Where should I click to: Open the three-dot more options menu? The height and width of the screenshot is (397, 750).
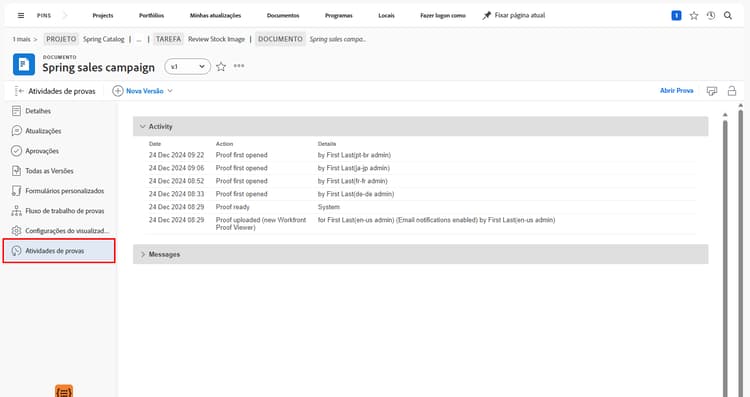click(239, 66)
